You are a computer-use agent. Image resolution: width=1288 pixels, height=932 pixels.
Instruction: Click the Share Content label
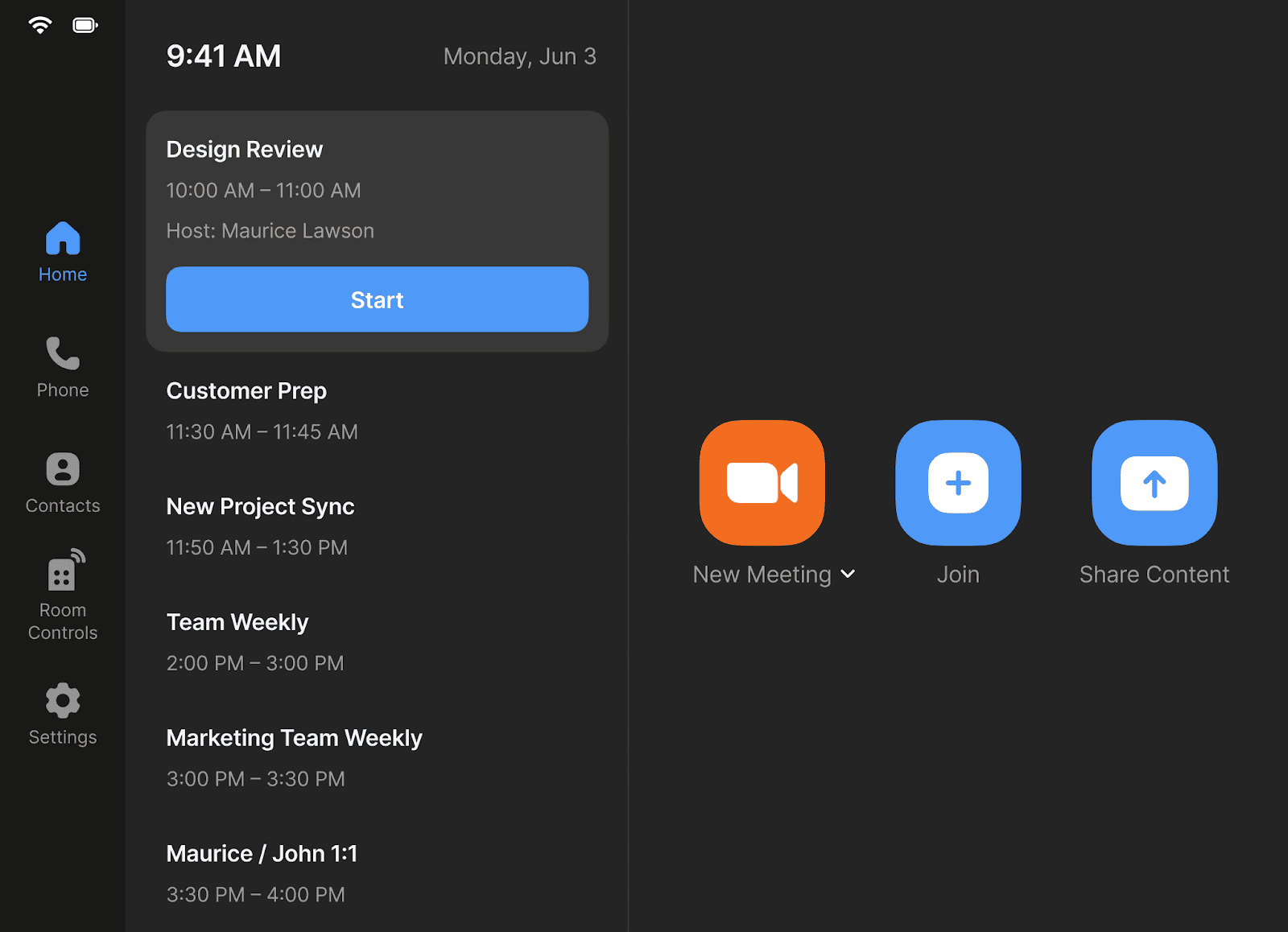(1154, 575)
